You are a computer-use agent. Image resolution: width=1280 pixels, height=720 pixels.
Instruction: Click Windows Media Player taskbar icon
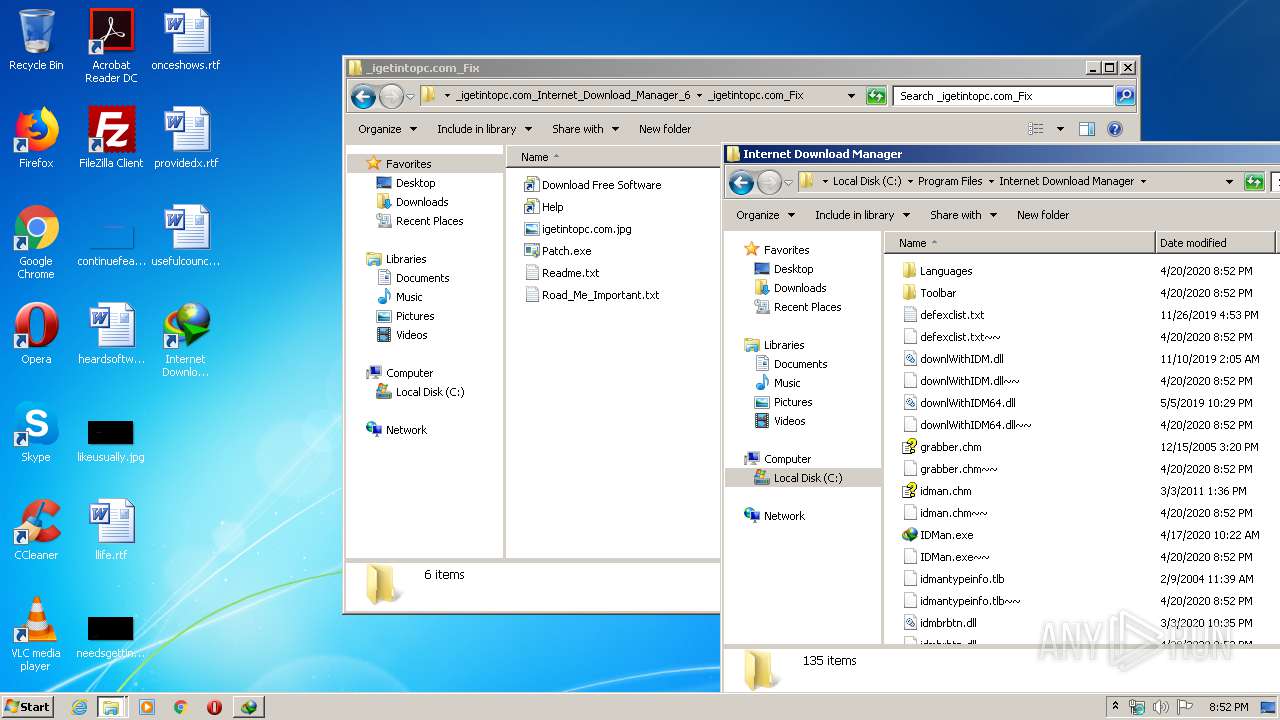coord(147,707)
